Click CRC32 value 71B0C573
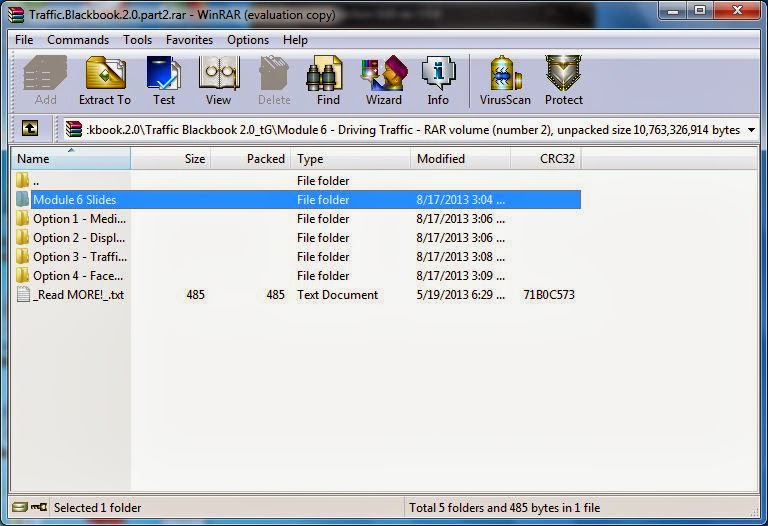The height and width of the screenshot is (526, 768). click(549, 295)
